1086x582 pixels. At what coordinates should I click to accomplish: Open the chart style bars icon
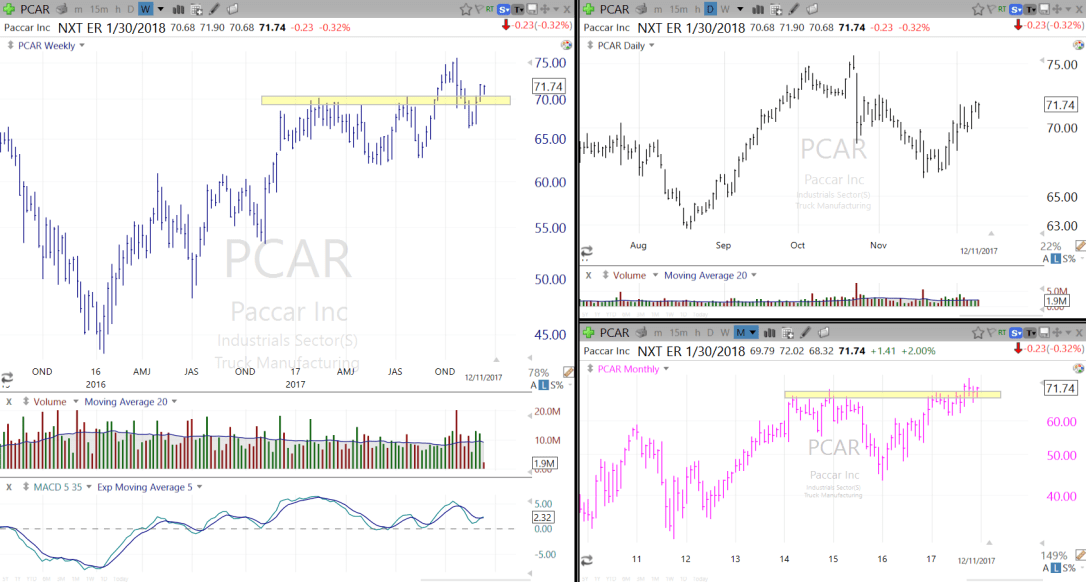pos(178,9)
